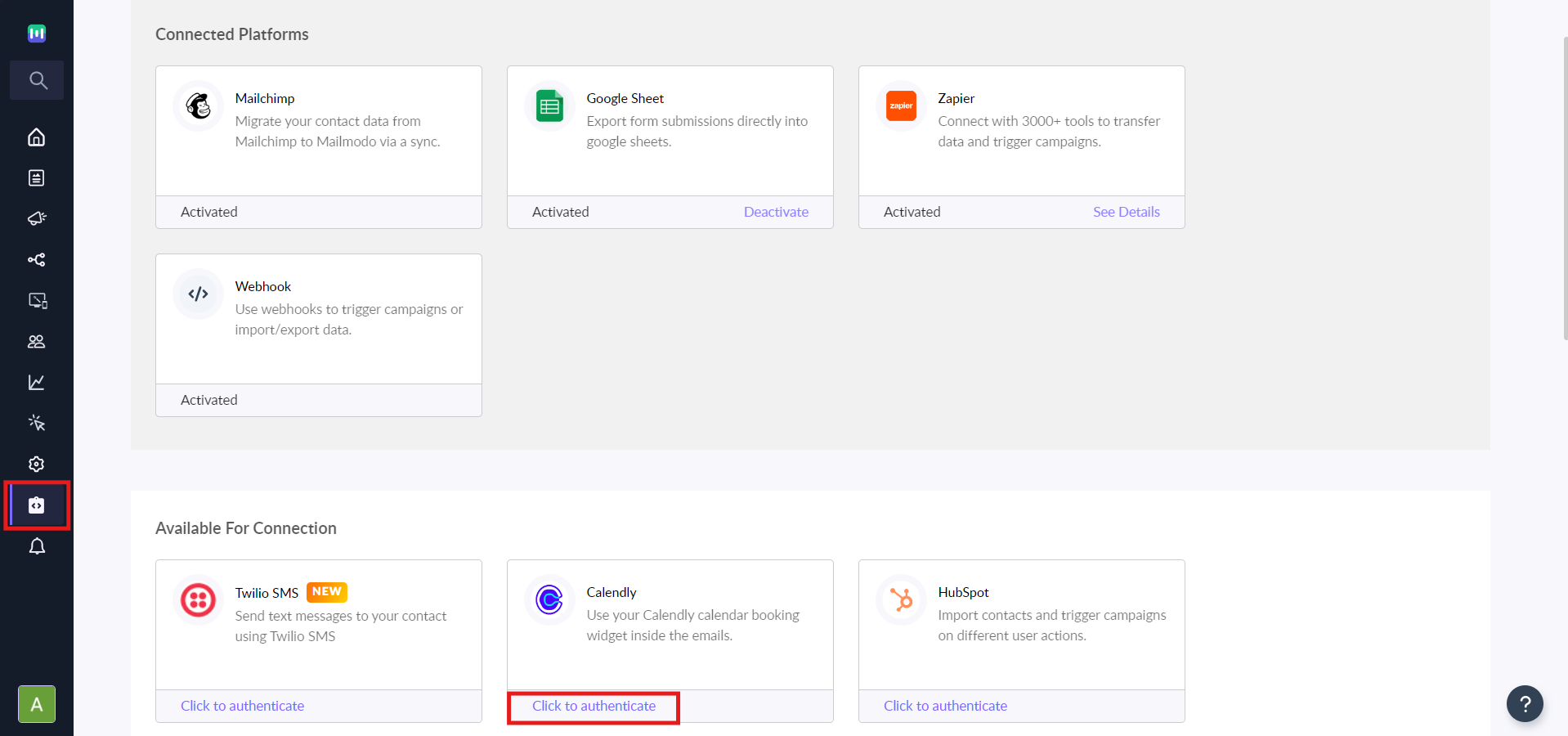1568x736 pixels.
Task: Click Google Sheet description 'Export form submissions'
Action: (x=697, y=131)
